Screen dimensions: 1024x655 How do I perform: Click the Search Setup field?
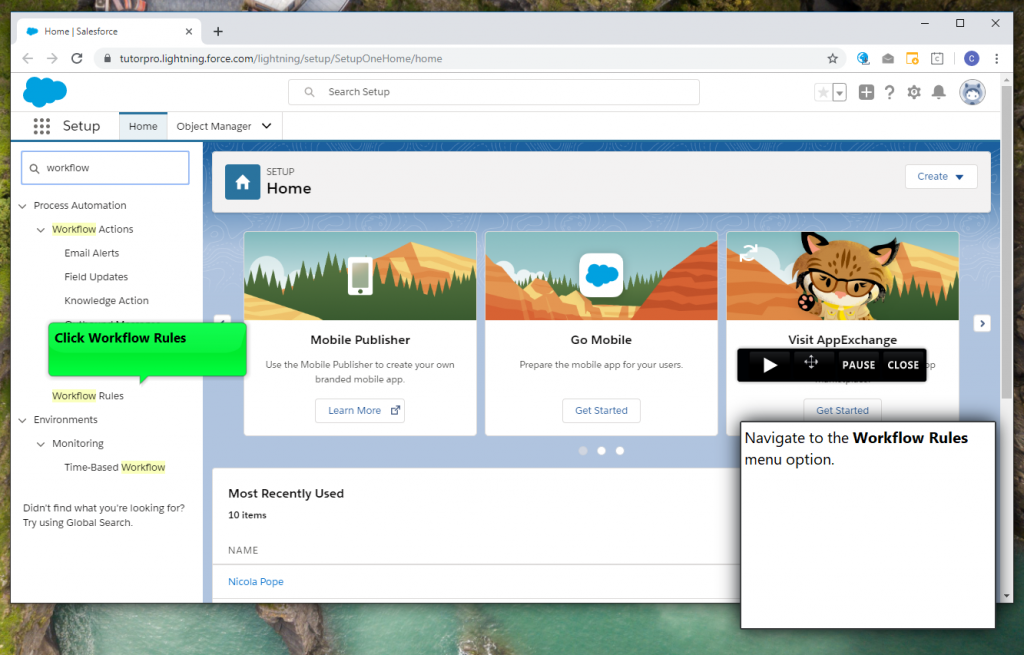pyautogui.click(x=494, y=92)
